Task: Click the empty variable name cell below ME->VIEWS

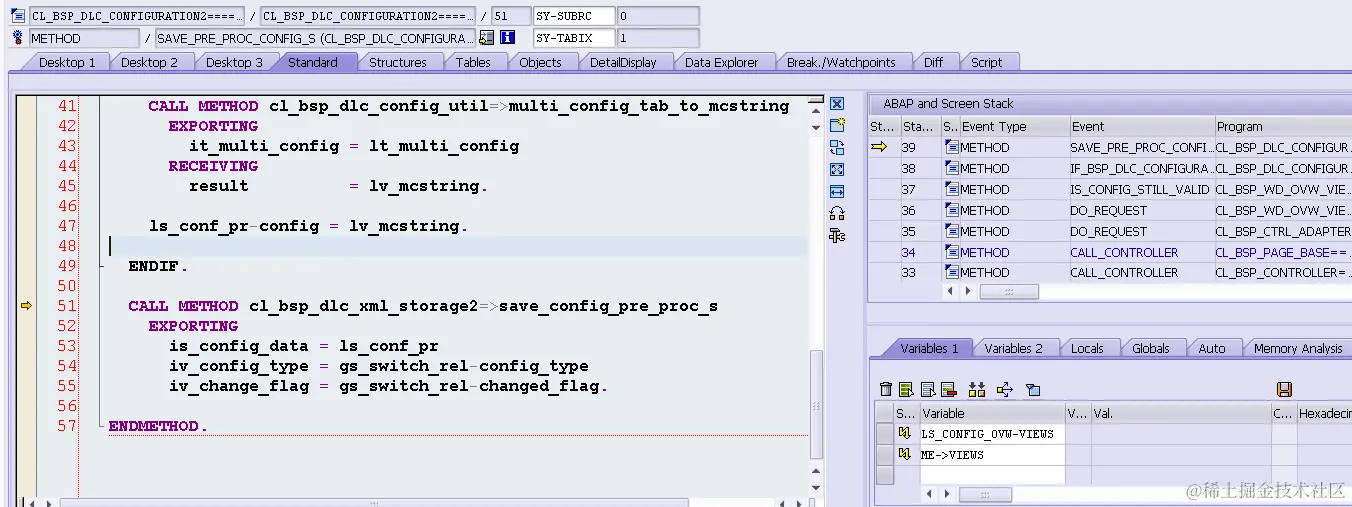Action: pos(992,475)
